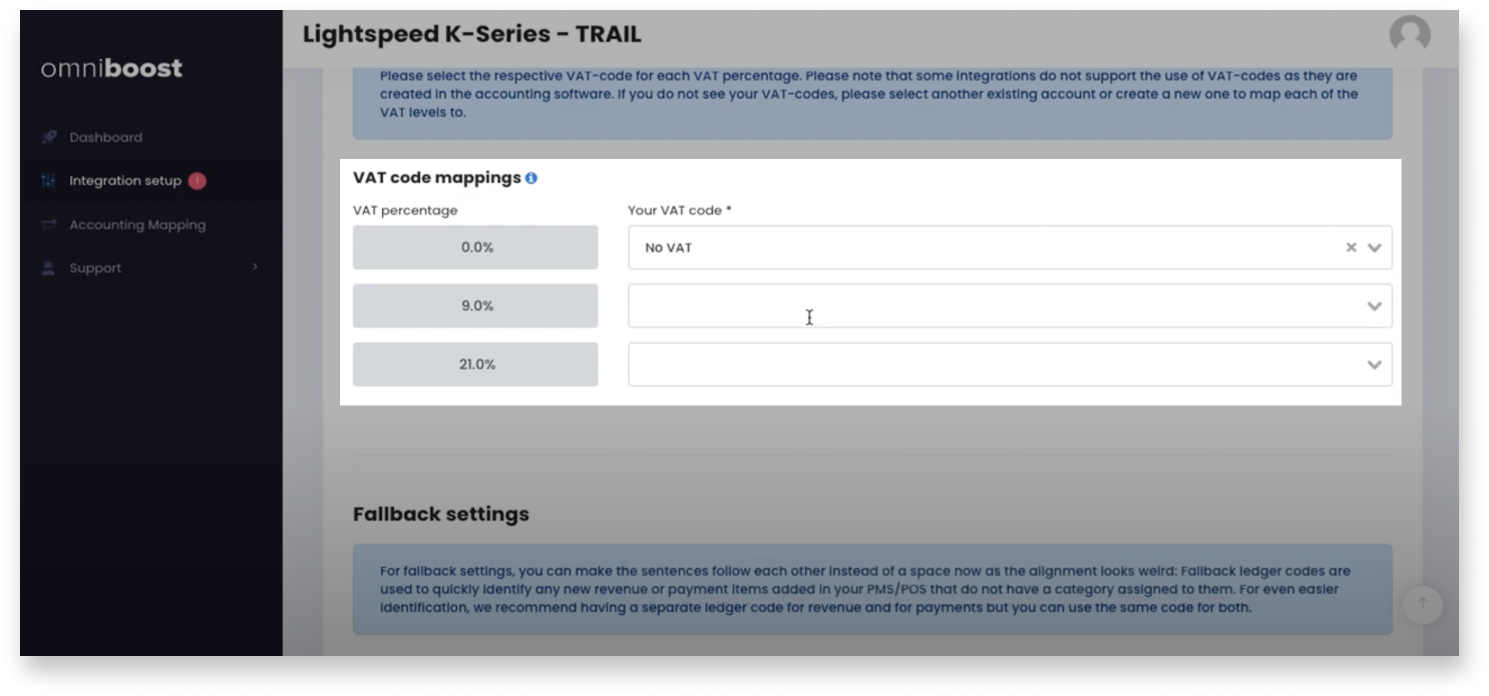Go to Dashboard in the sidebar
This screenshot has width=1489, height=696.
click(105, 137)
